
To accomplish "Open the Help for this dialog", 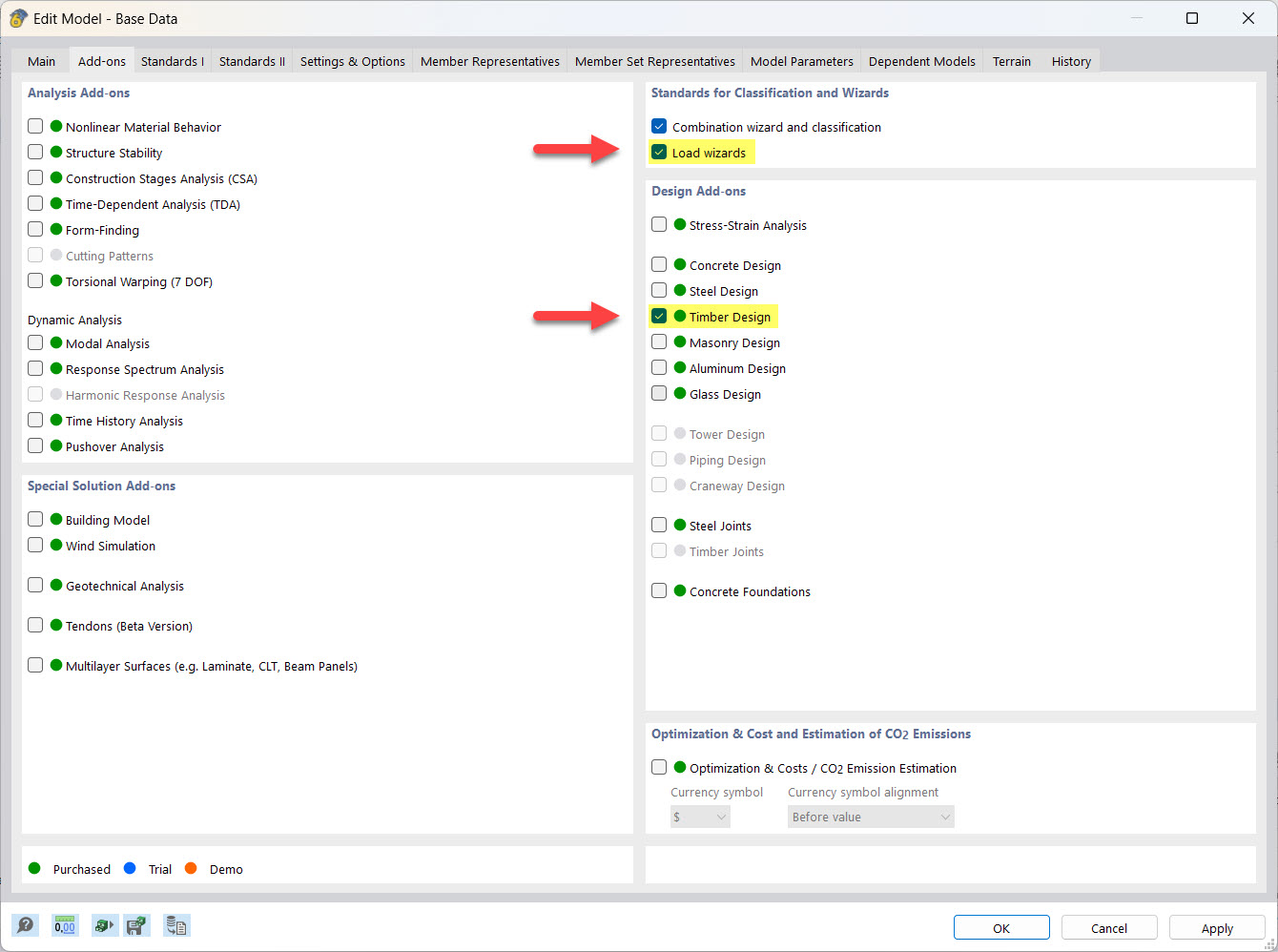I will (25, 925).
